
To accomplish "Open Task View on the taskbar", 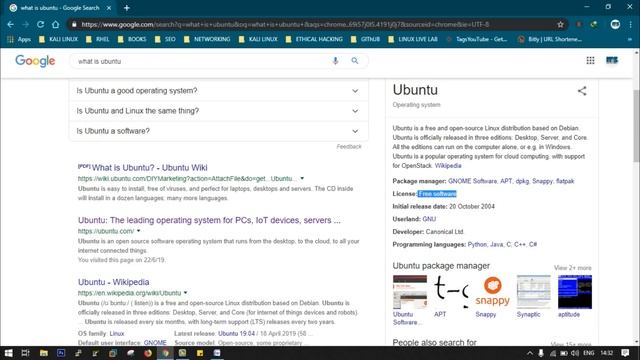I will click(25, 353).
